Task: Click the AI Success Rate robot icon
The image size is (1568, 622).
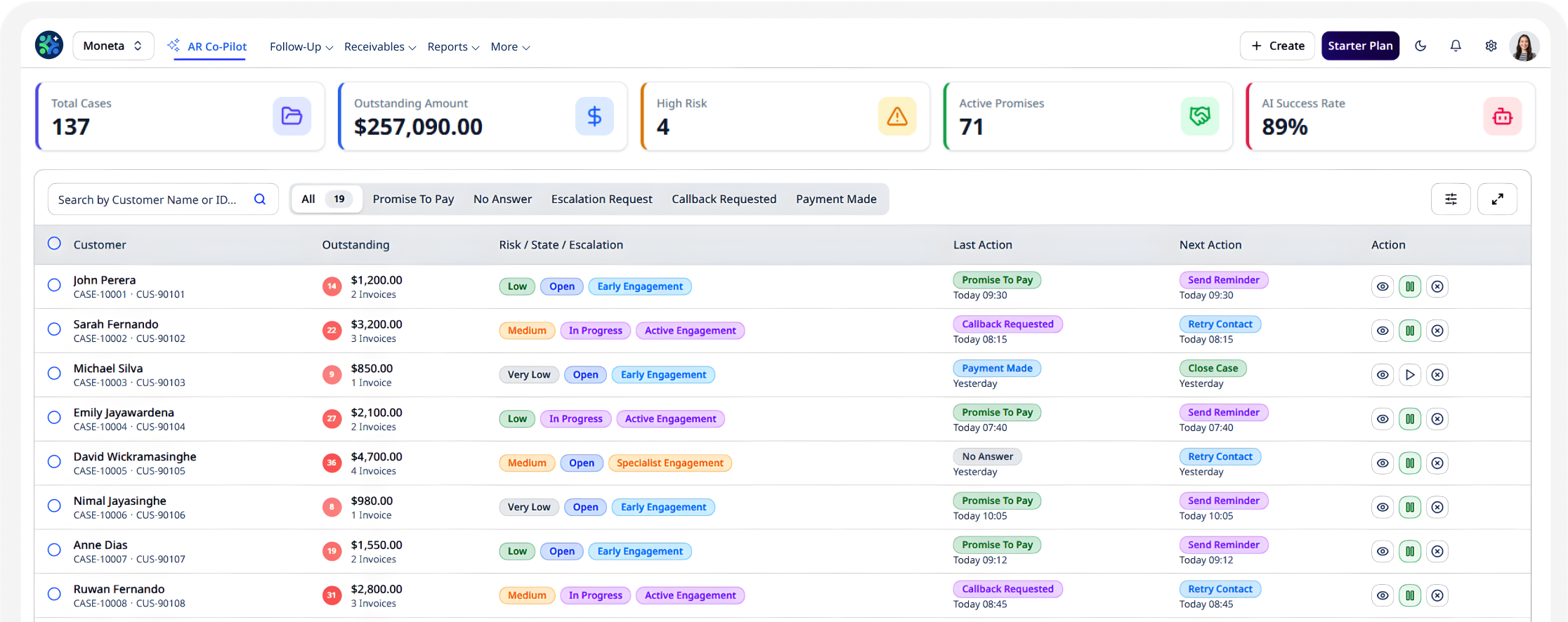Action: 1503,116
